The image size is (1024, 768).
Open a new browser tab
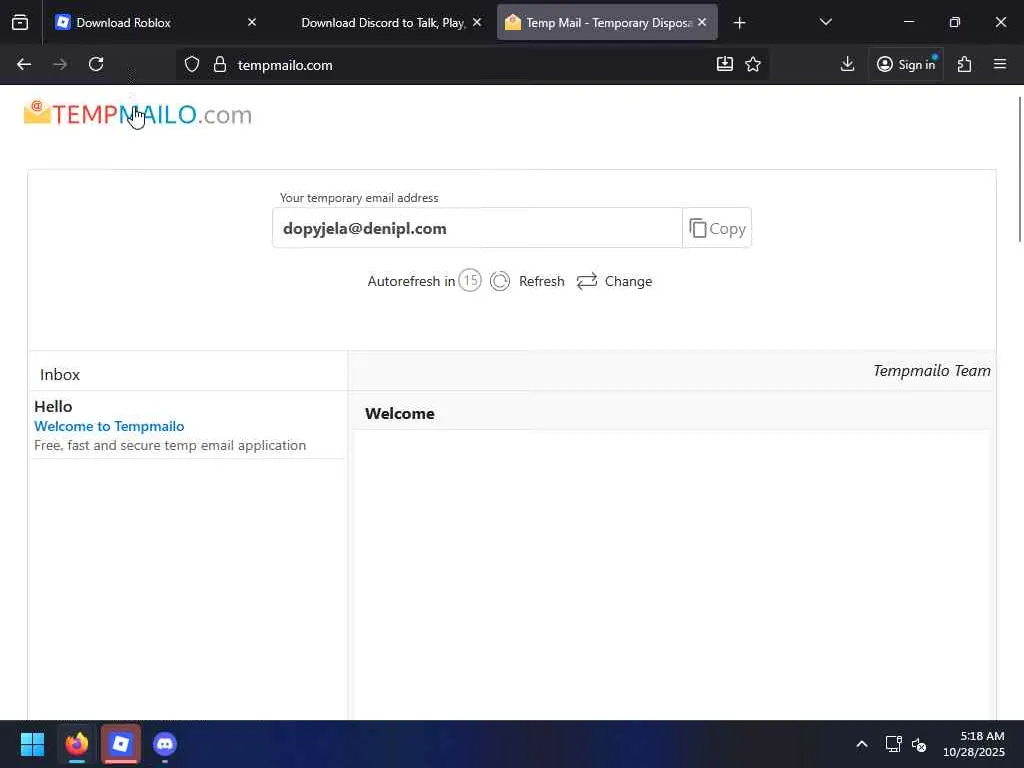coord(739,23)
